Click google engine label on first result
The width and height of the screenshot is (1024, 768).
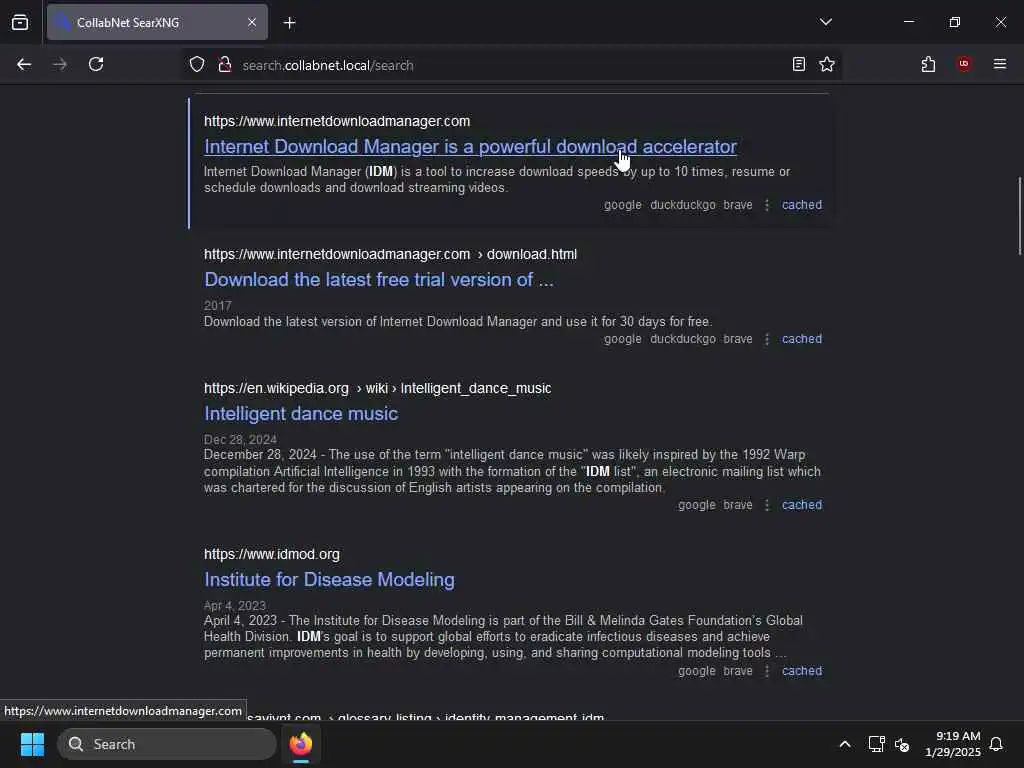[x=622, y=205]
